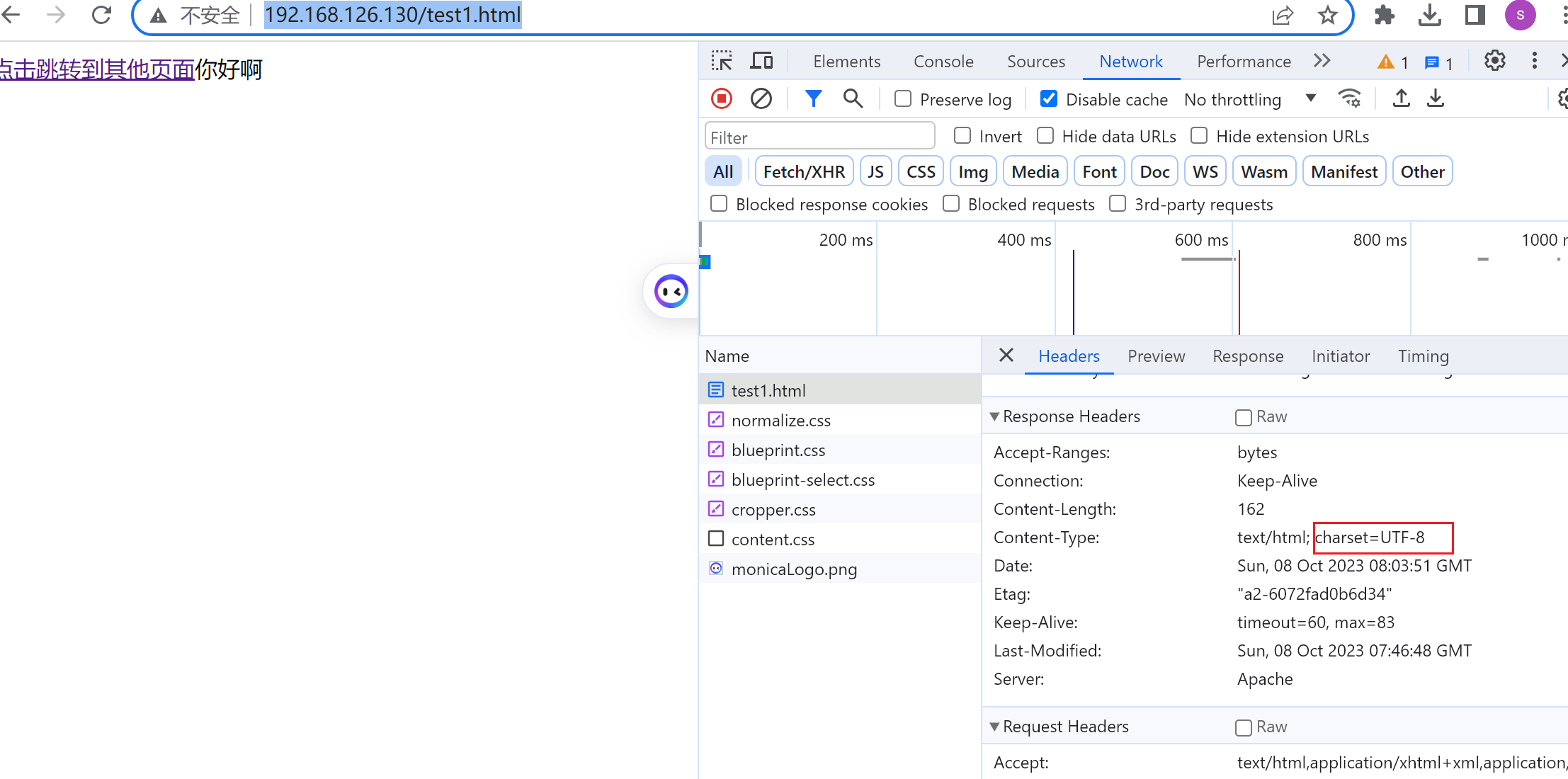Switch to the Console tab
Image resolution: width=1568 pixels, height=779 pixels.
[x=943, y=62]
